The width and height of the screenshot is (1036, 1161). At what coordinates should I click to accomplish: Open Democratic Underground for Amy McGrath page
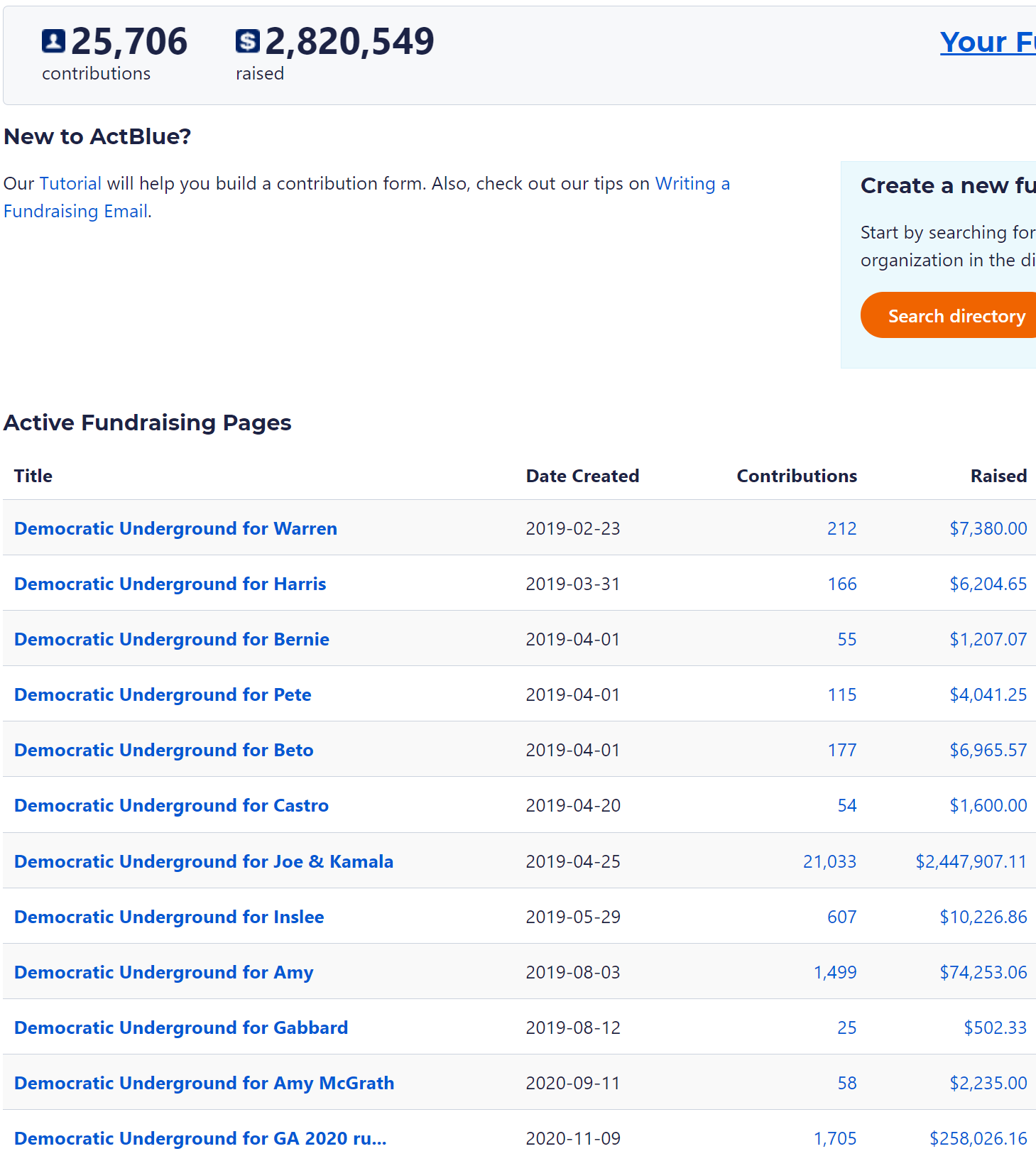pos(205,1083)
